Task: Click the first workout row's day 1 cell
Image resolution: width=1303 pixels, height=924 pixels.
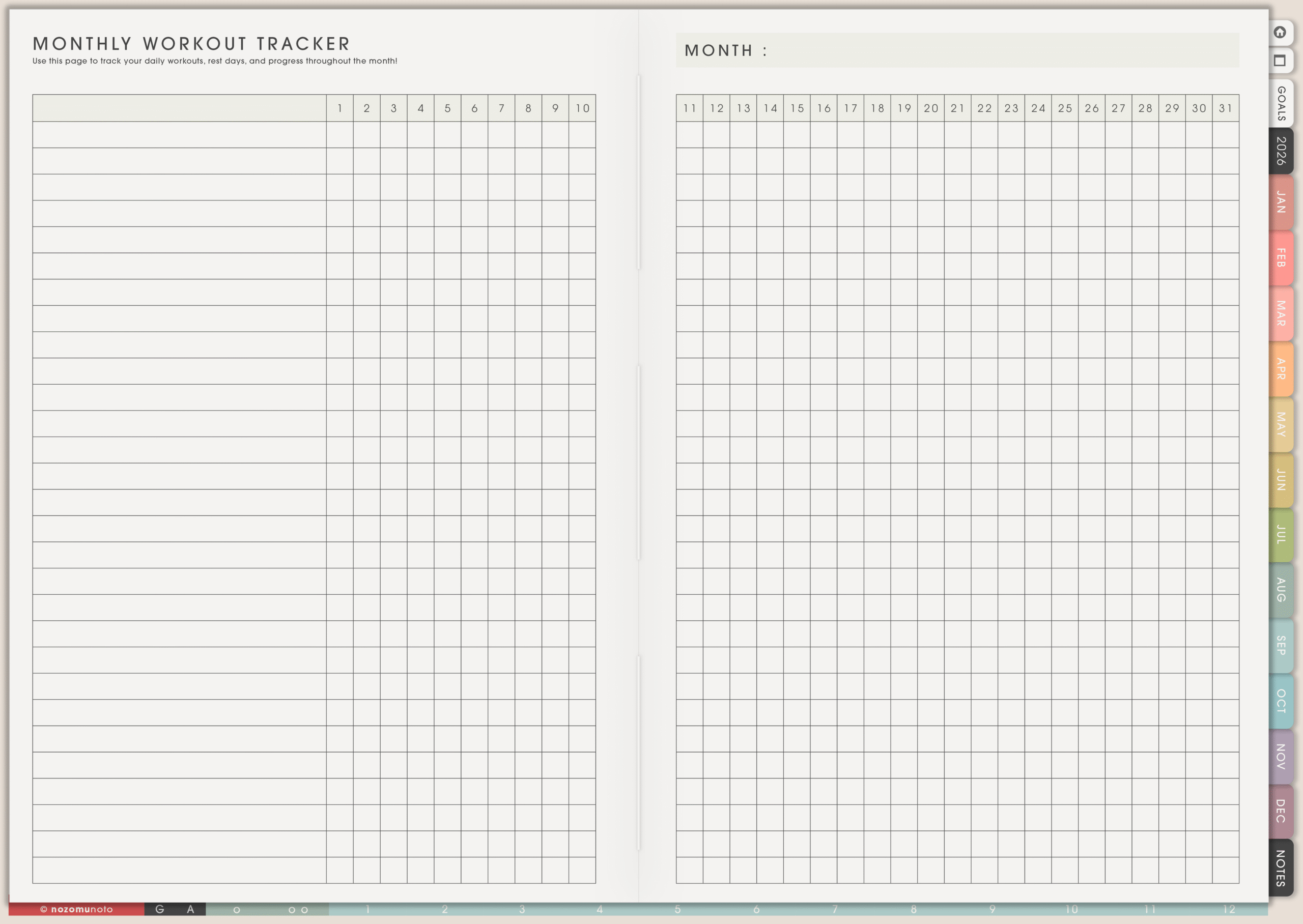Action: pos(339,135)
